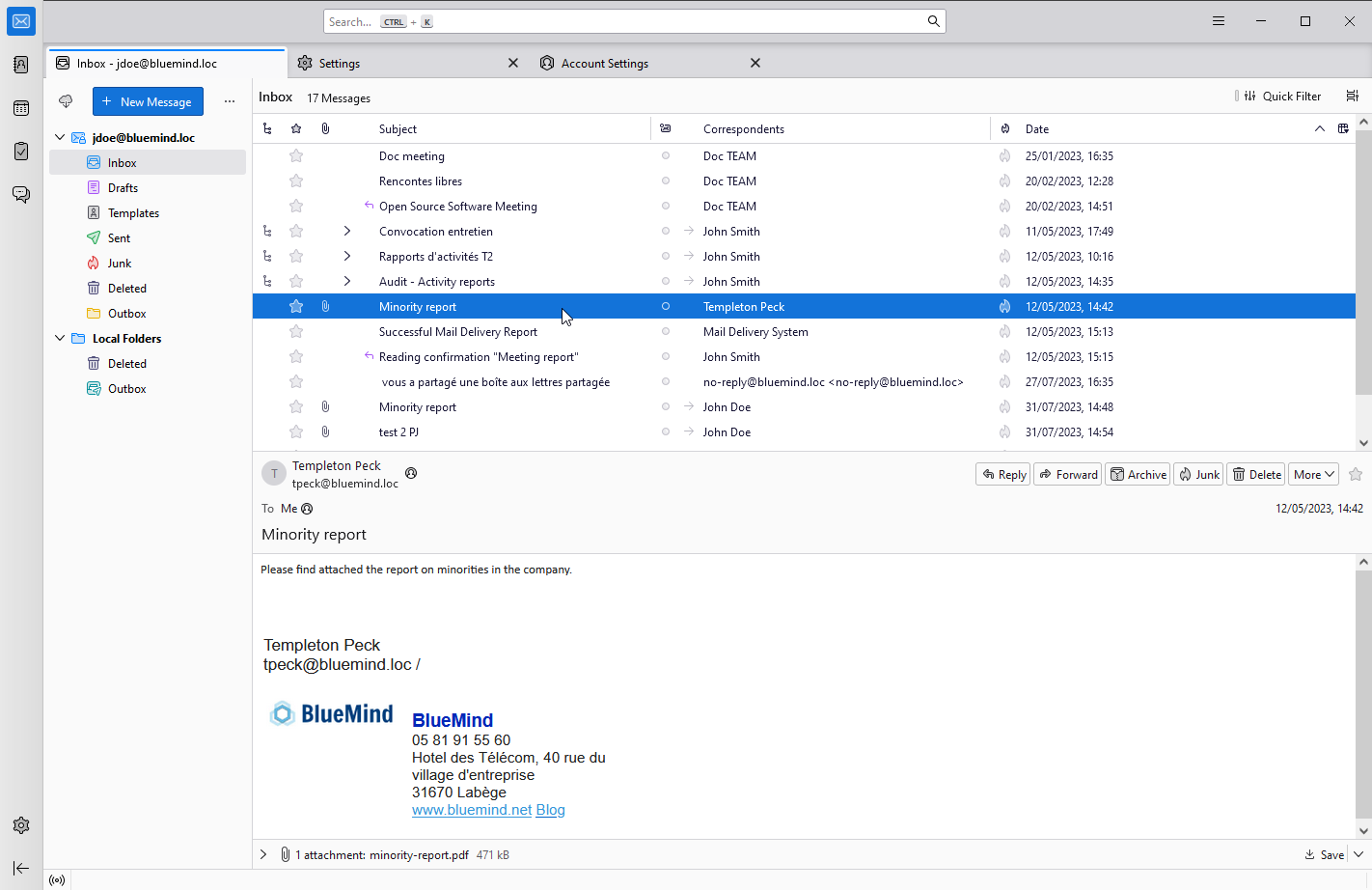Expand the Convocation entretien thread

(x=347, y=231)
